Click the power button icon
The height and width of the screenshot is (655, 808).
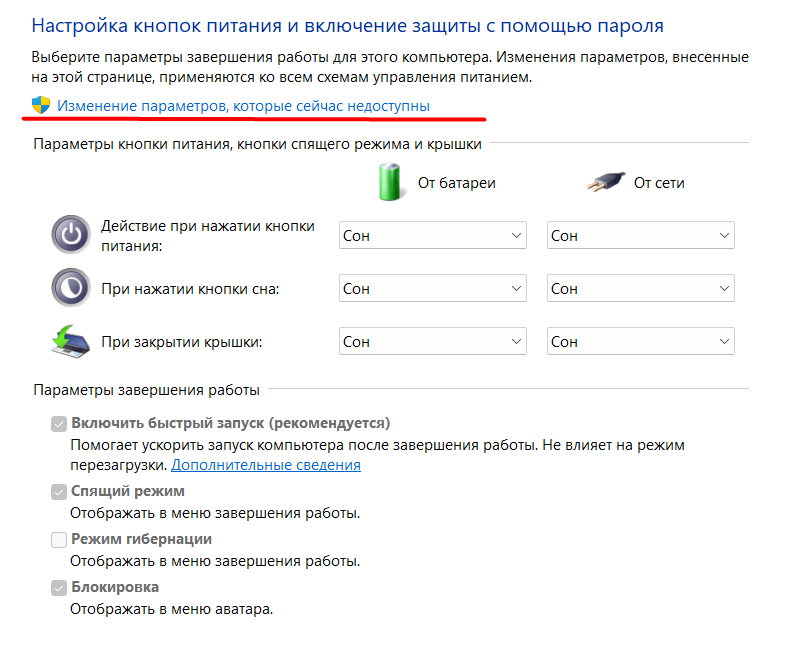[x=70, y=236]
